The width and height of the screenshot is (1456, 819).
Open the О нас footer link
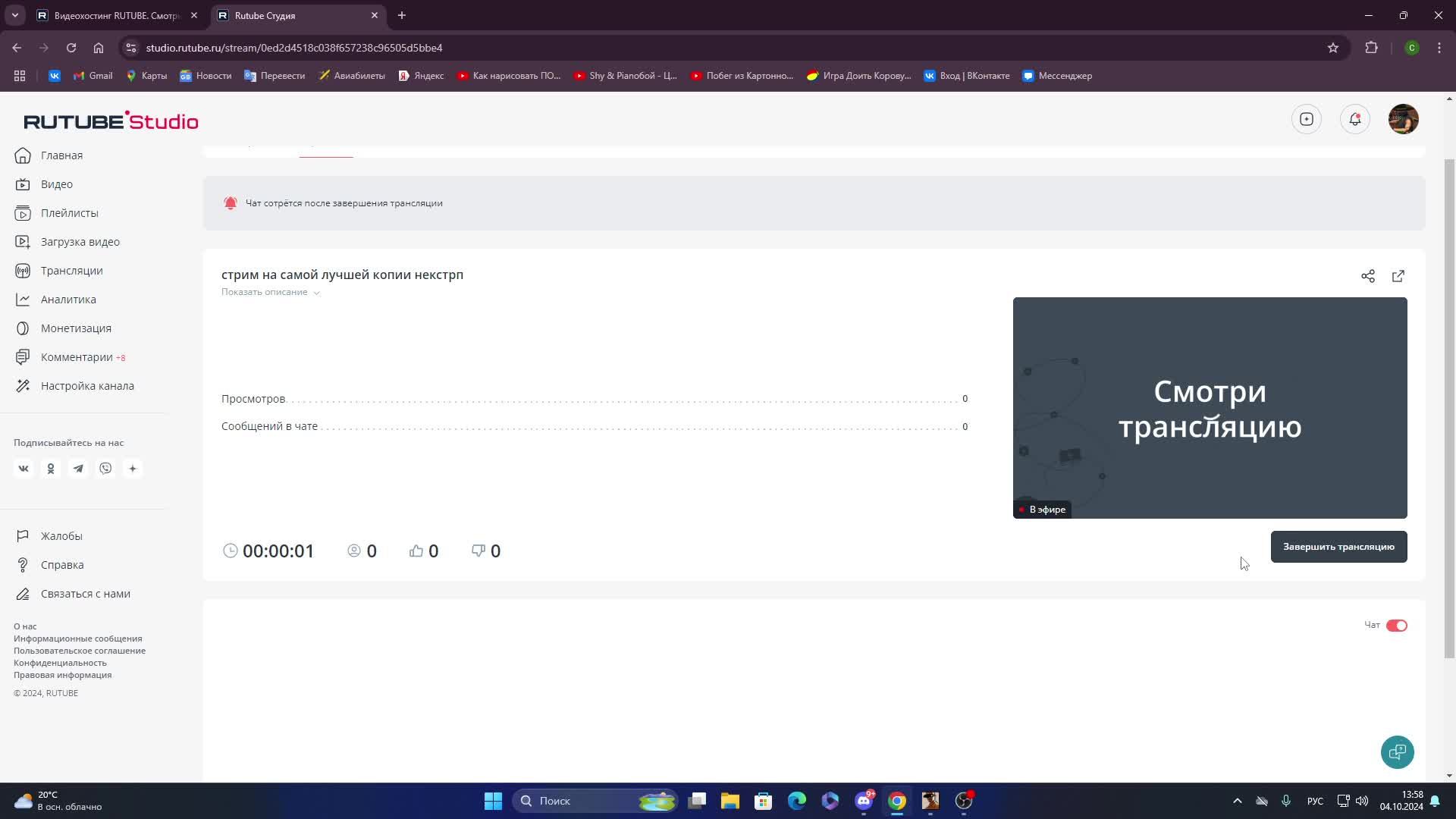pos(25,626)
